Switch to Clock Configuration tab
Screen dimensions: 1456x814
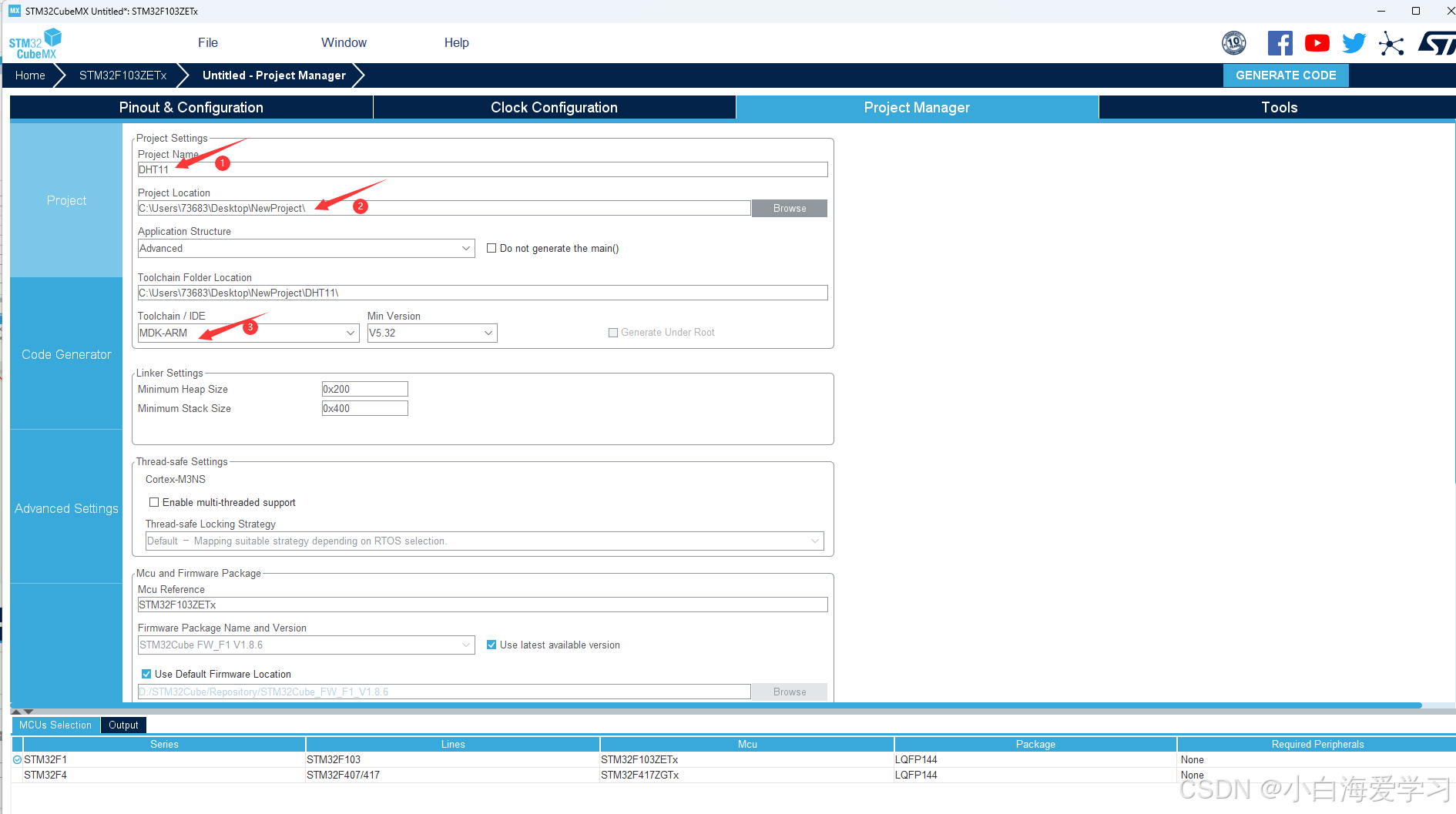coord(554,107)
